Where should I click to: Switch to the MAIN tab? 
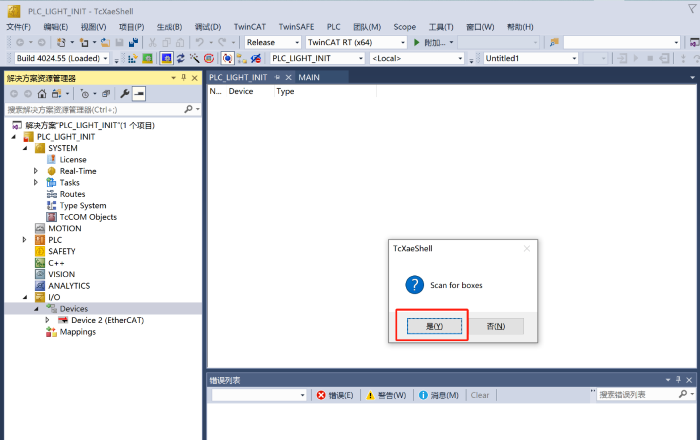pos(309,76)
